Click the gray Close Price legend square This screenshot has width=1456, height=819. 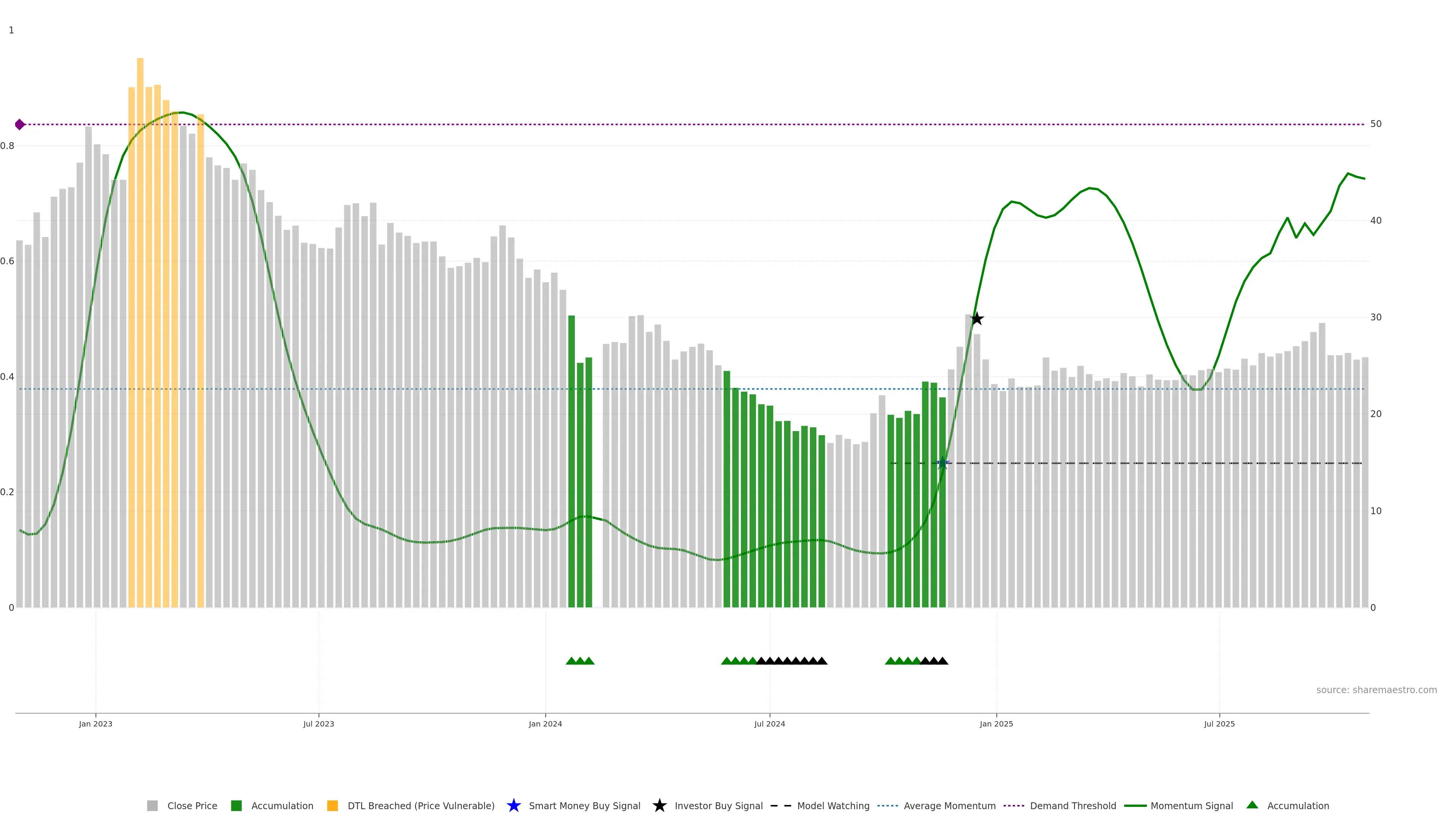[152, 805]
